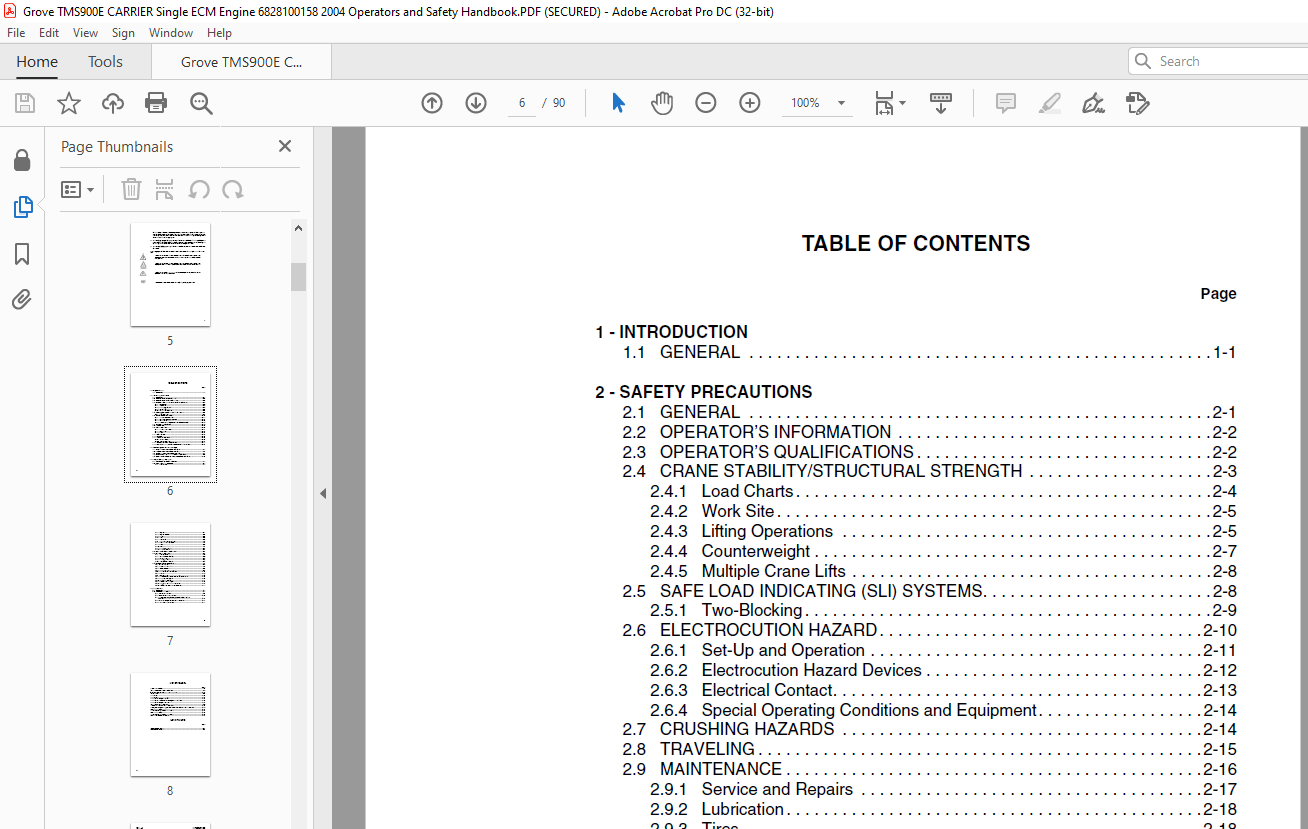Open the Attachments paperclip panel
This screenshot has height=829, width=1308.
pyautogui.click(x=22, y=299)
